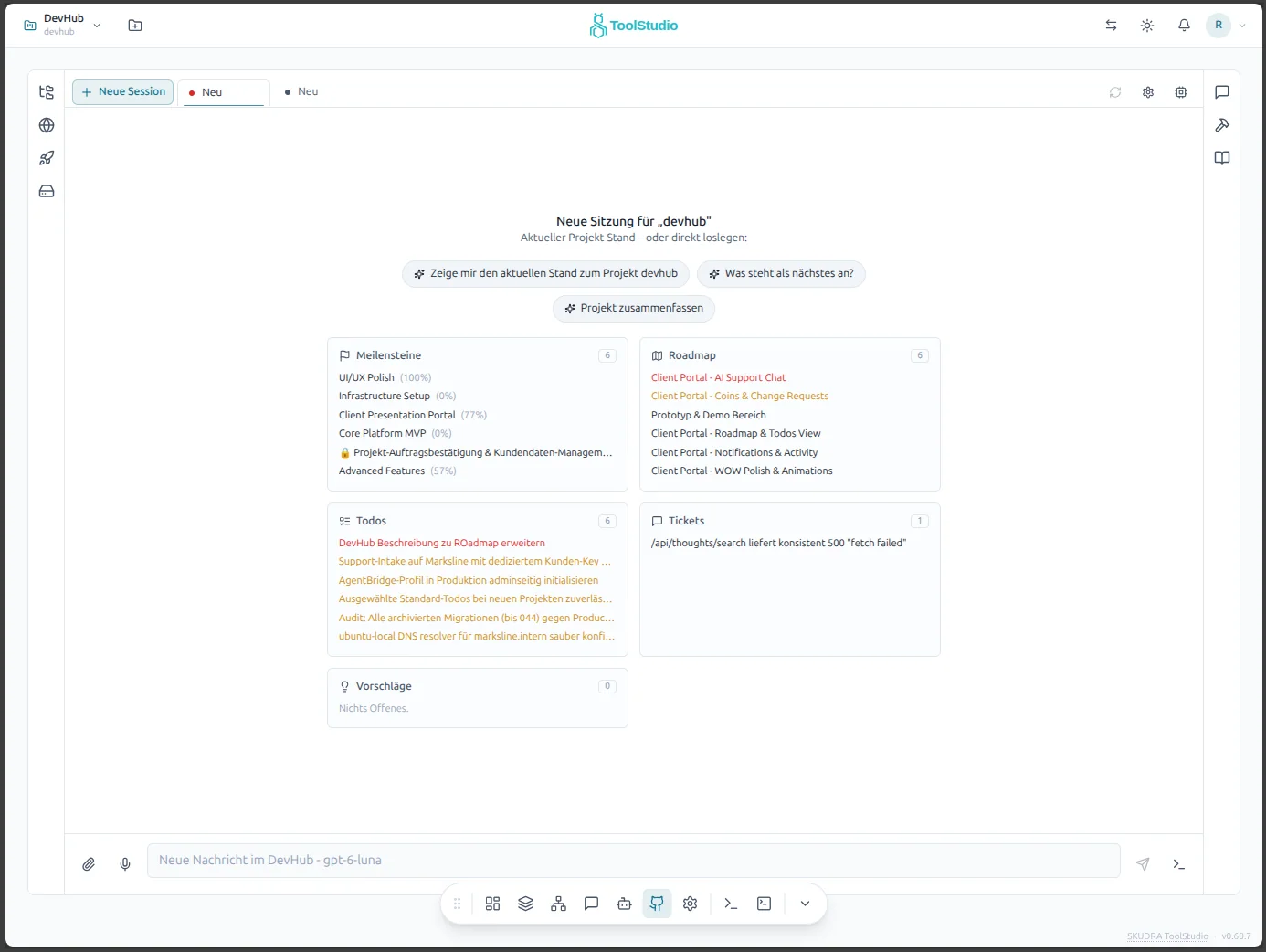The width and height of the screenshot is (1266, 952).
Task: Click the paperclip attach icon
Action: point(89,864)
